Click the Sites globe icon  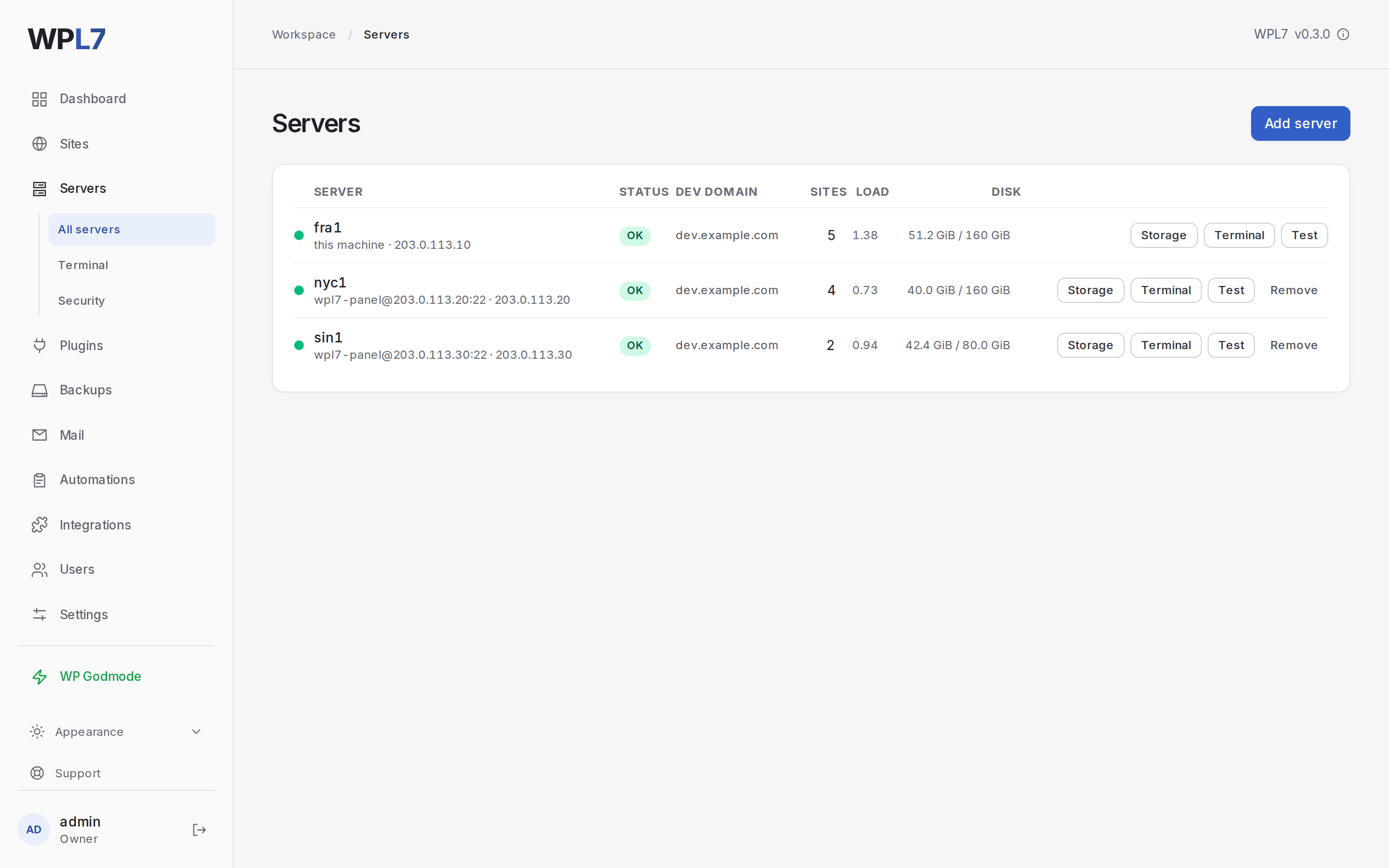coord(39,144)
